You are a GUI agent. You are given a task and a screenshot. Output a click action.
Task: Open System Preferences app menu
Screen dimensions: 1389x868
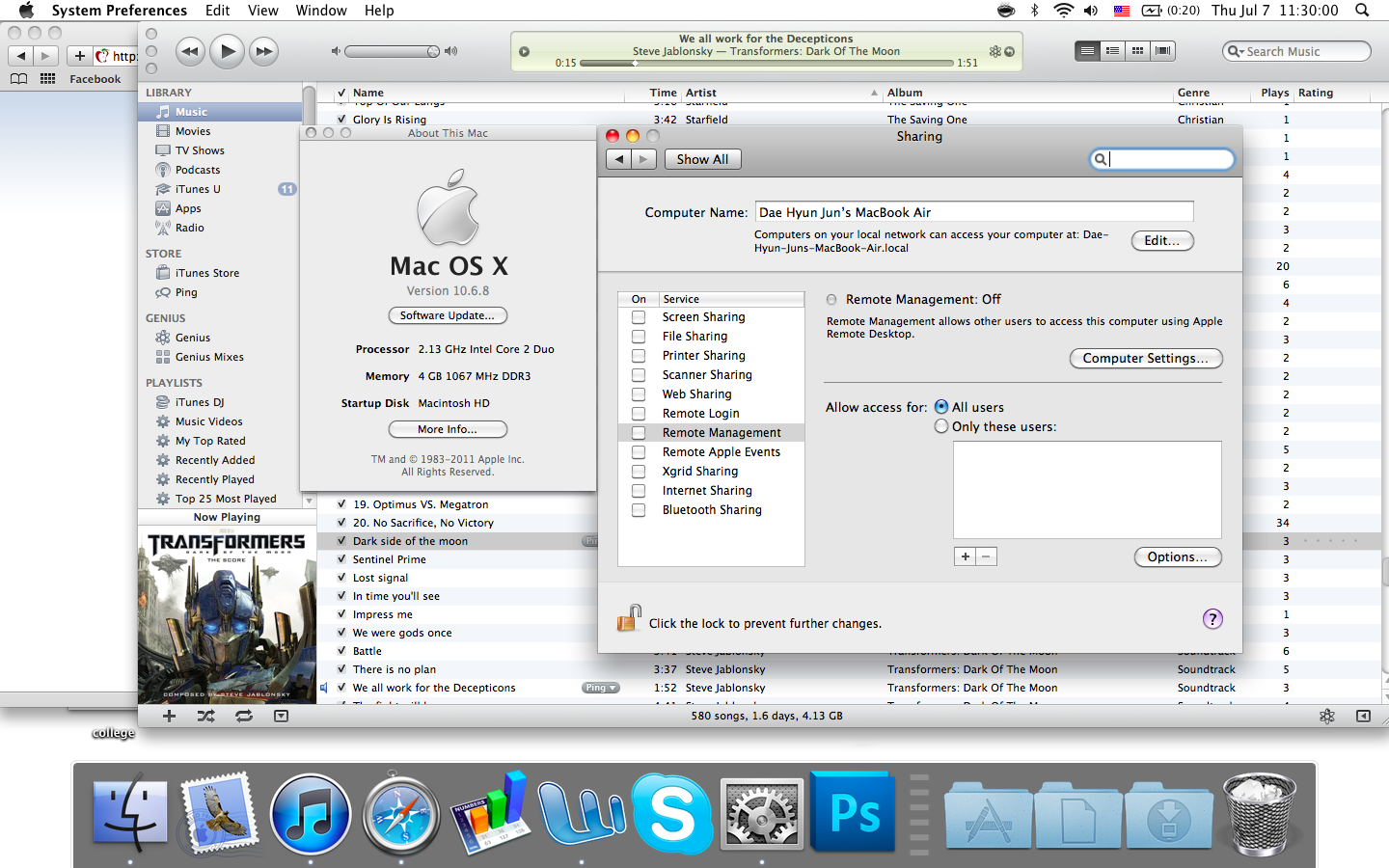point(120,11)
